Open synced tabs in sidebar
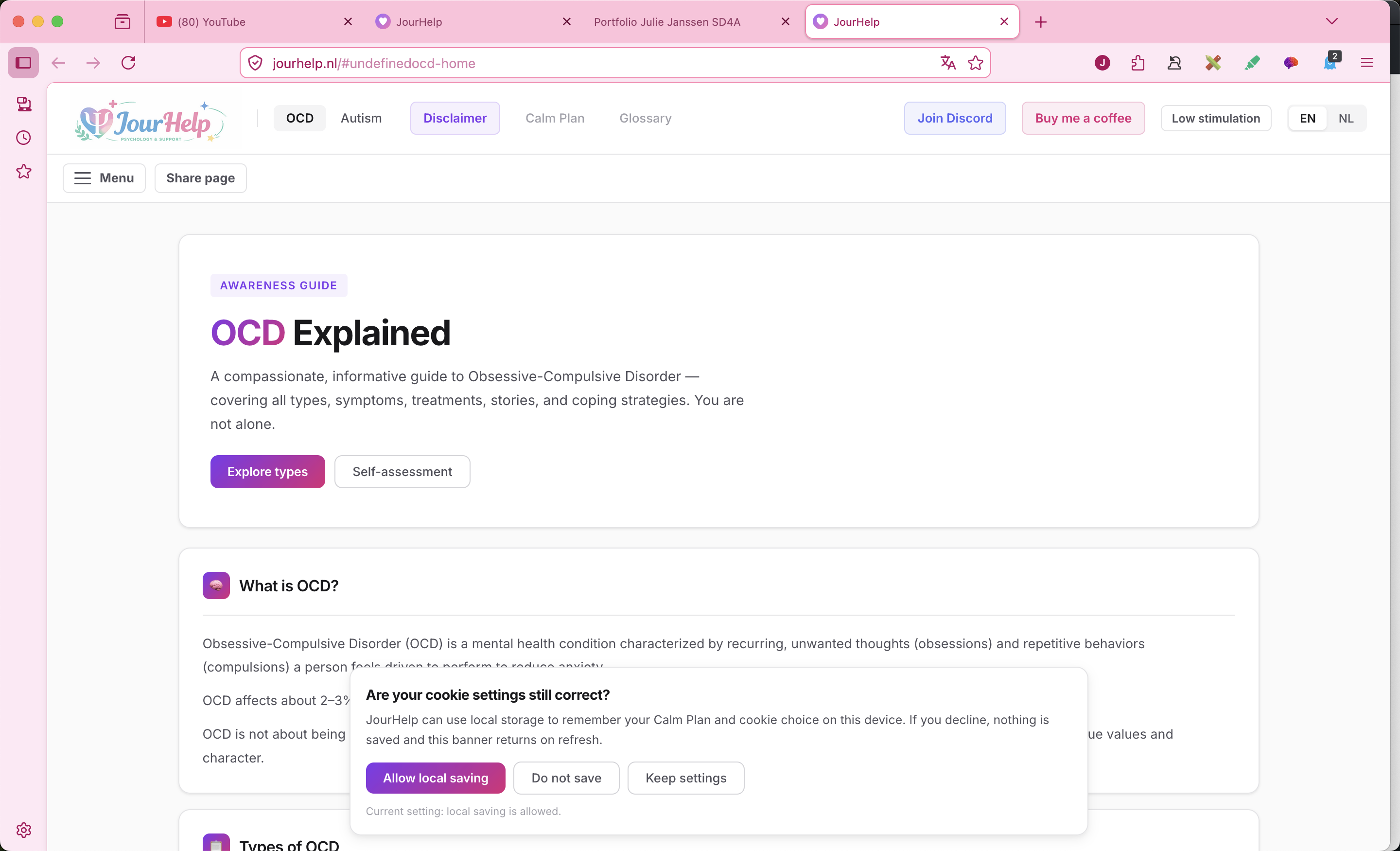The width and height of the screenshot is (1400, 851). [23, 104]
